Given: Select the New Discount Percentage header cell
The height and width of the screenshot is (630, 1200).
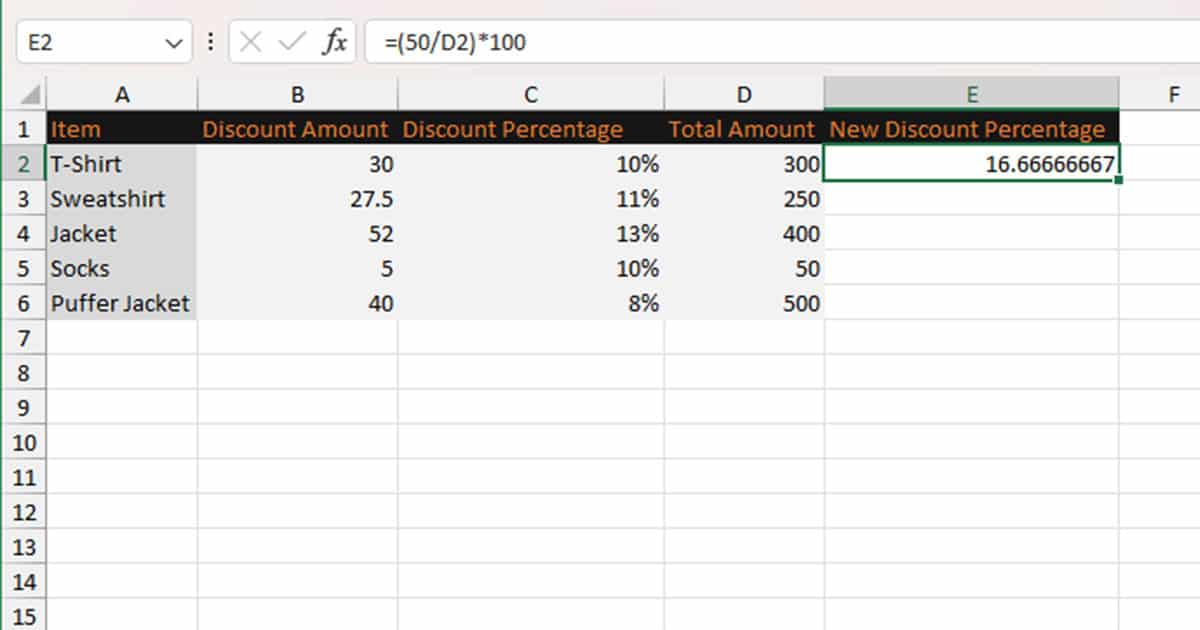Looking at the screenshot, I should coord(971,128).
